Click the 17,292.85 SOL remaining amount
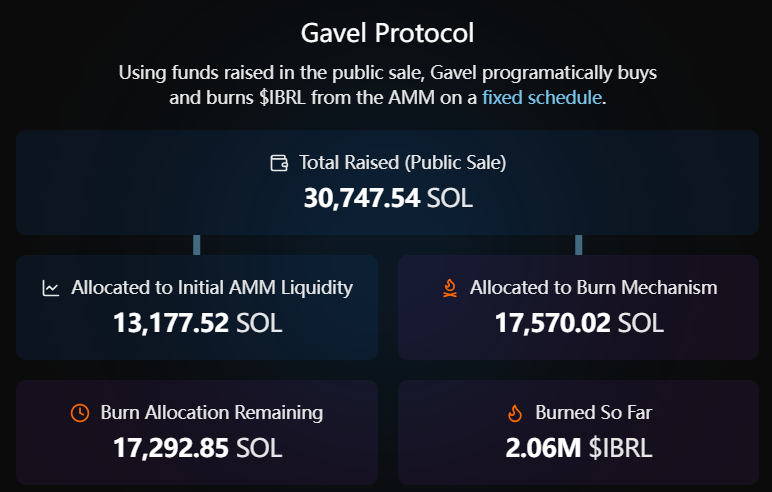This screenshot has width=772, height=492. coord(197,447)
